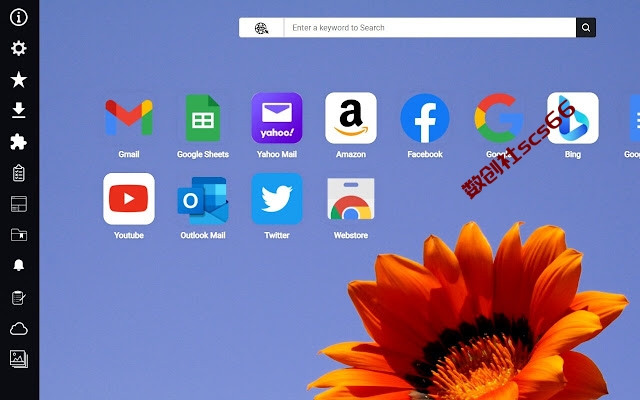
Task: Launch the Outlook Mail shortcut
Action: 203,200
